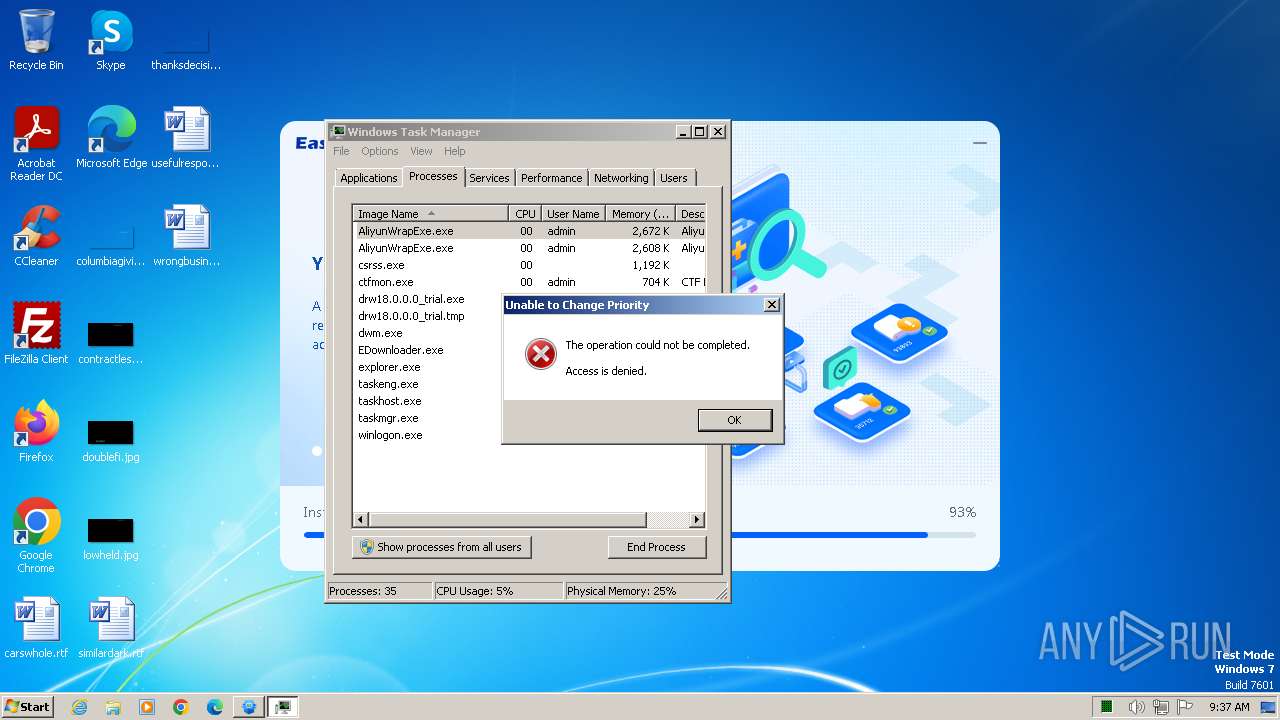Open the Microsoft Edge desktop shortcut

tap(111, 138)
